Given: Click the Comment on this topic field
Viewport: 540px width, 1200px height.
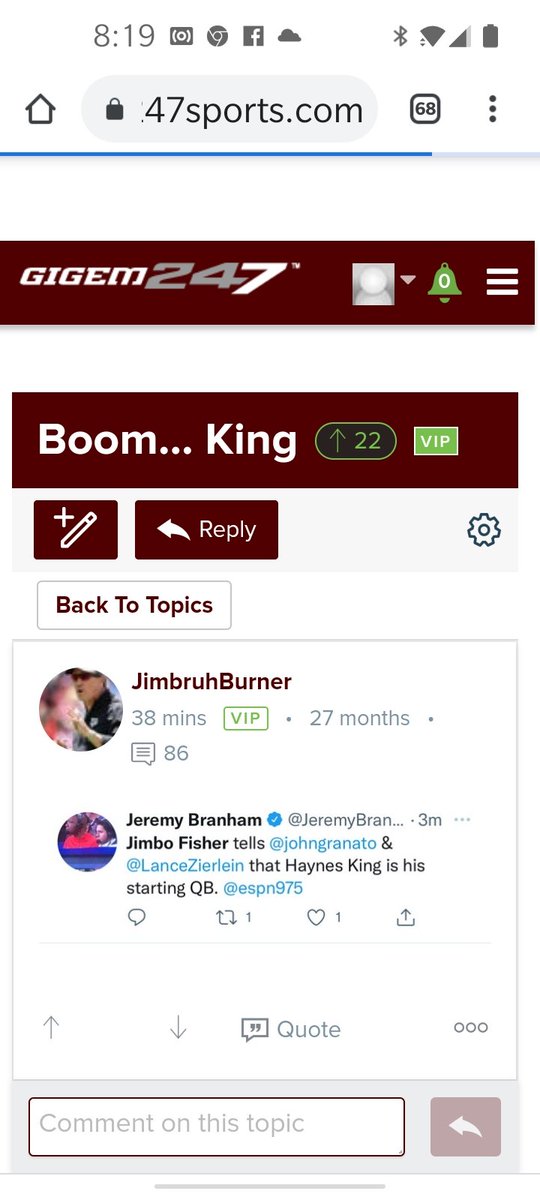Looking at the screenshot, I should (x=217, y=1126).
